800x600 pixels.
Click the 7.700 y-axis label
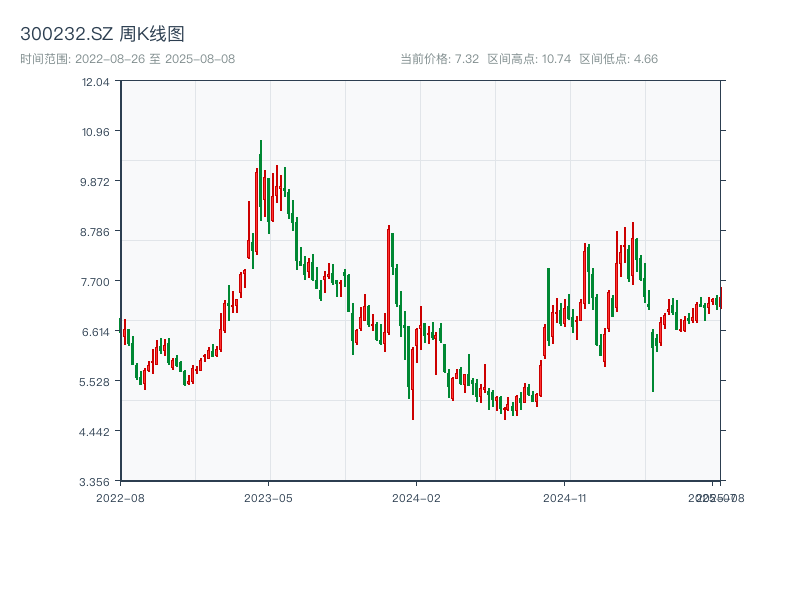96,282
